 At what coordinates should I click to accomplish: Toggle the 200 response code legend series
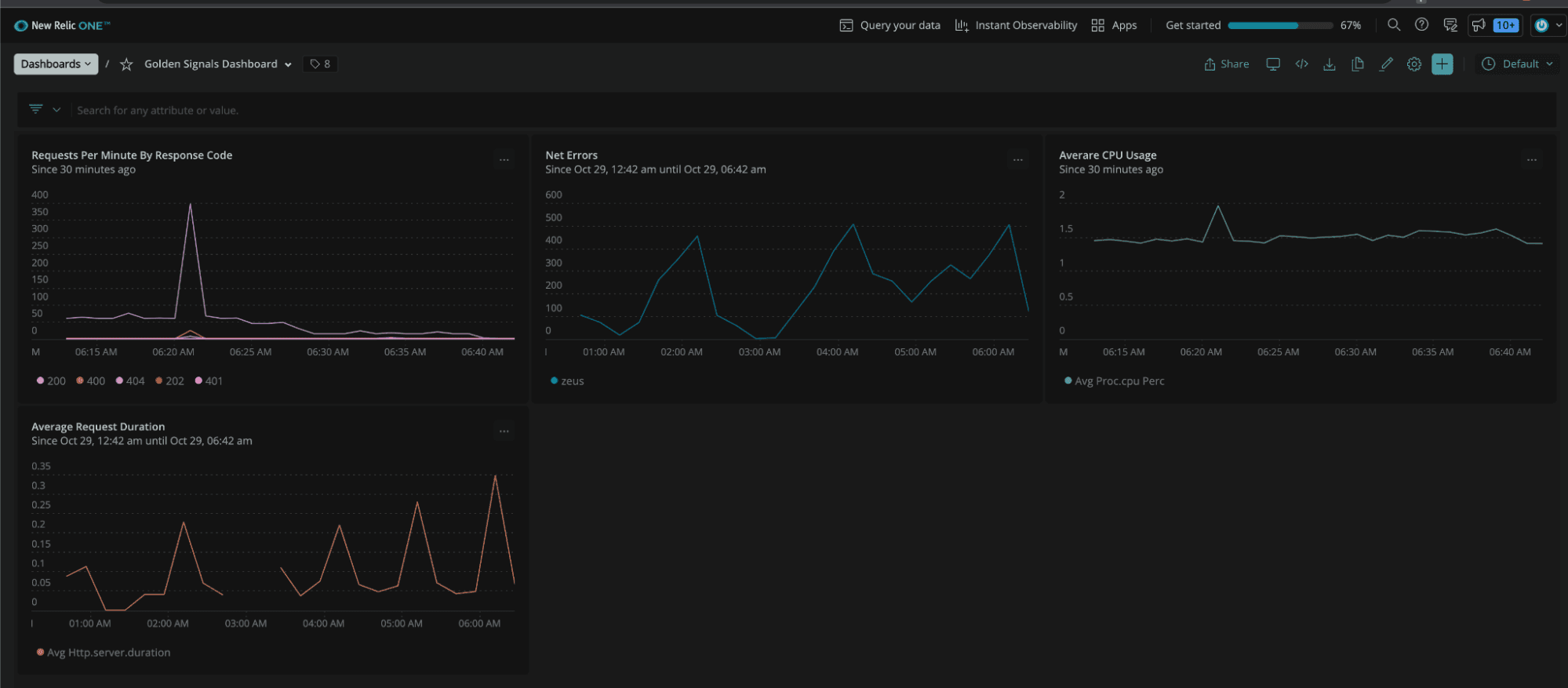(x=51, y=381)
